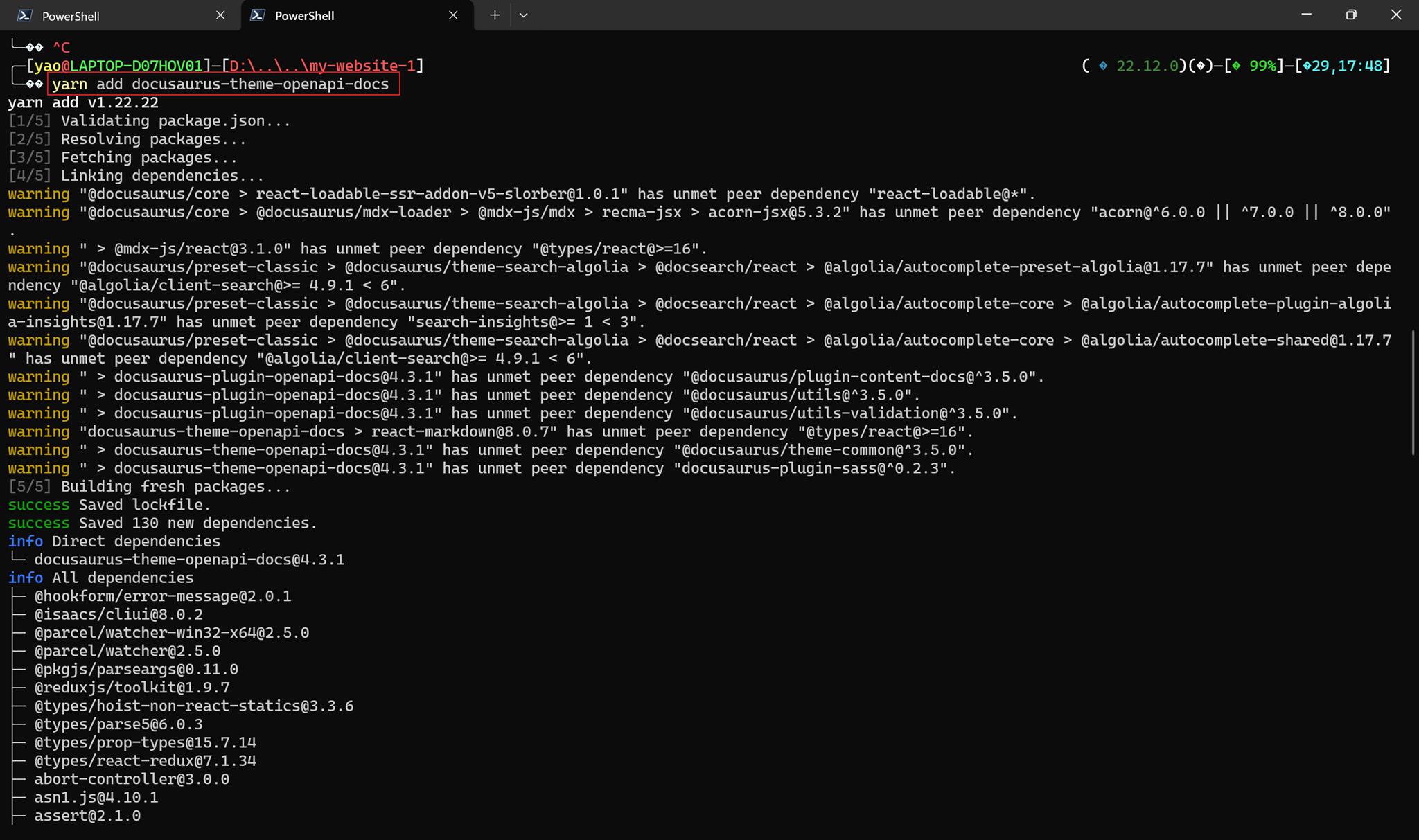Restore down the terminal window

[1351, 15]
